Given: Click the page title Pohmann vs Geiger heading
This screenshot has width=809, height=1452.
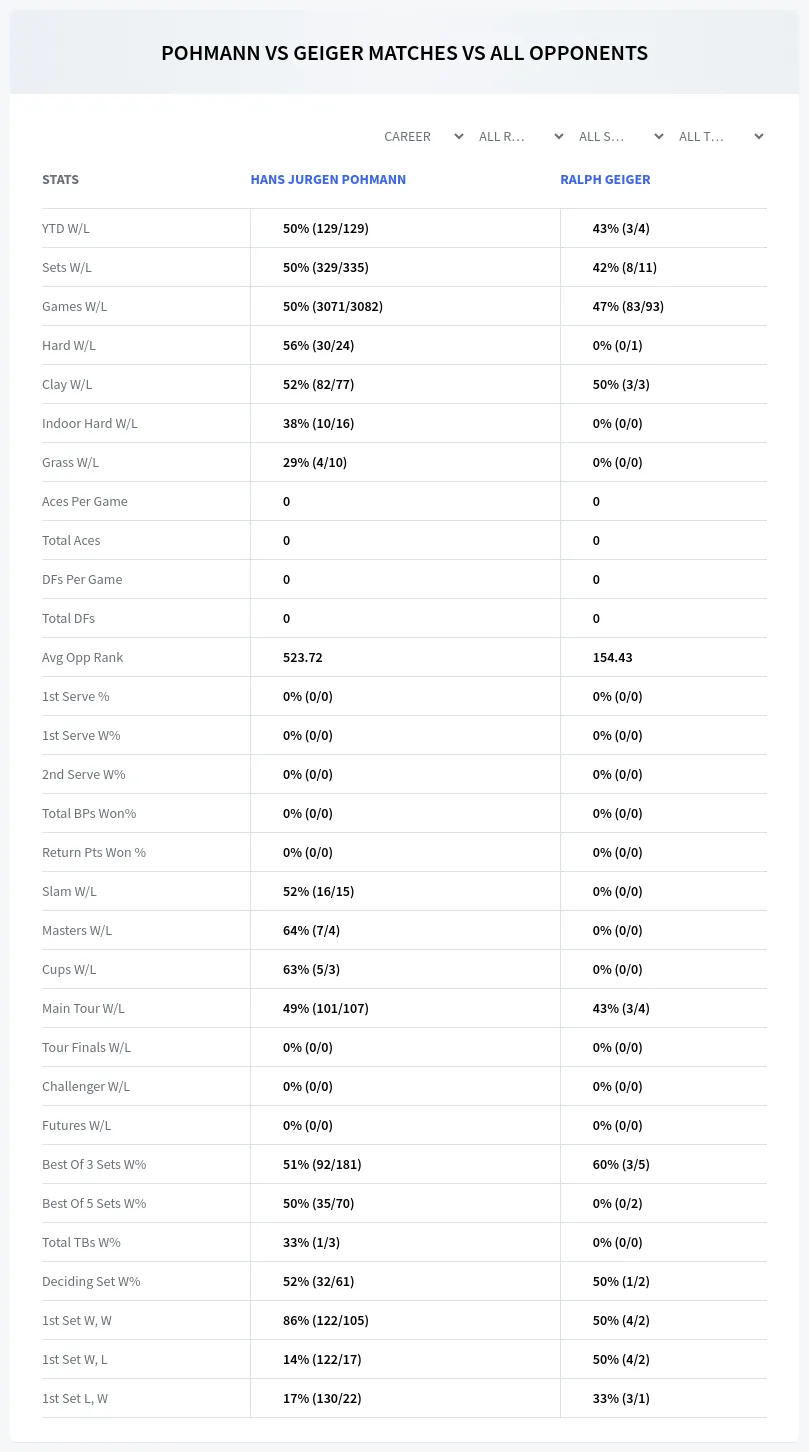Looking at the screenshot, I should (x=404, y=53).
